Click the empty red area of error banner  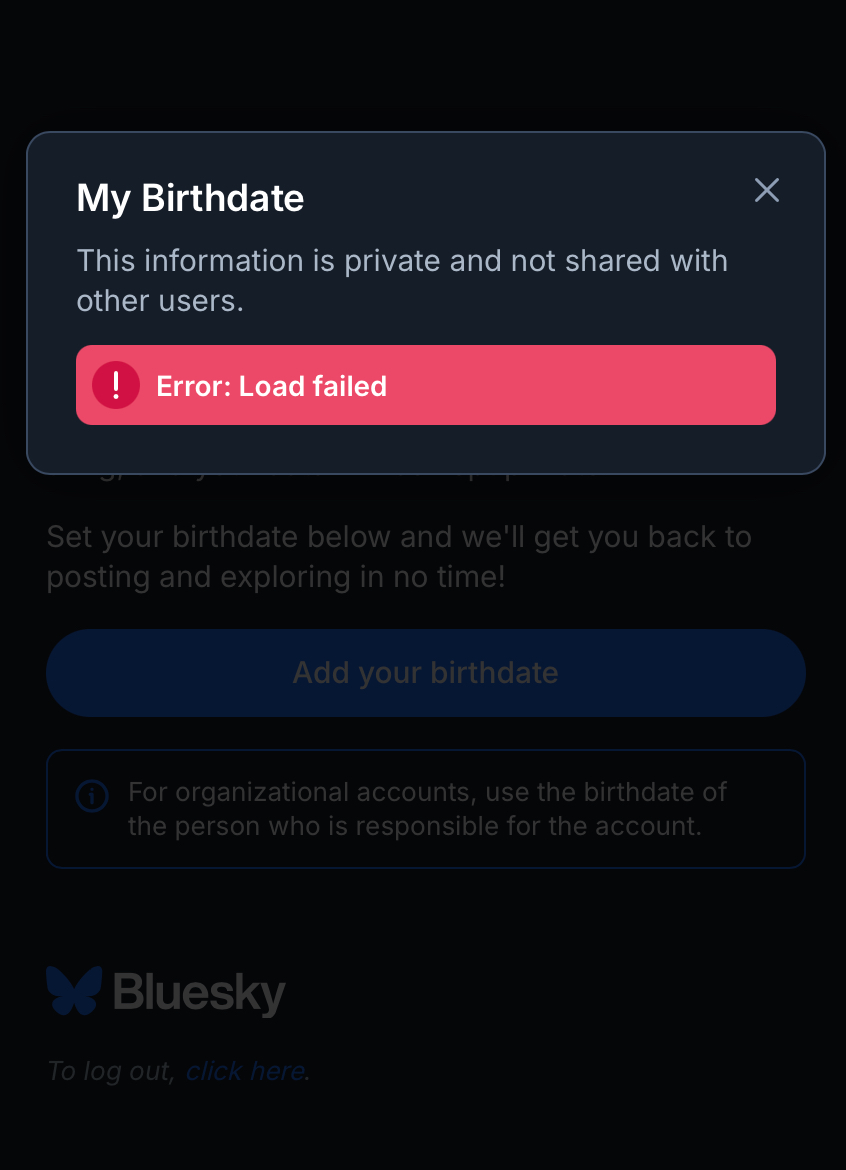coord(600,386)
